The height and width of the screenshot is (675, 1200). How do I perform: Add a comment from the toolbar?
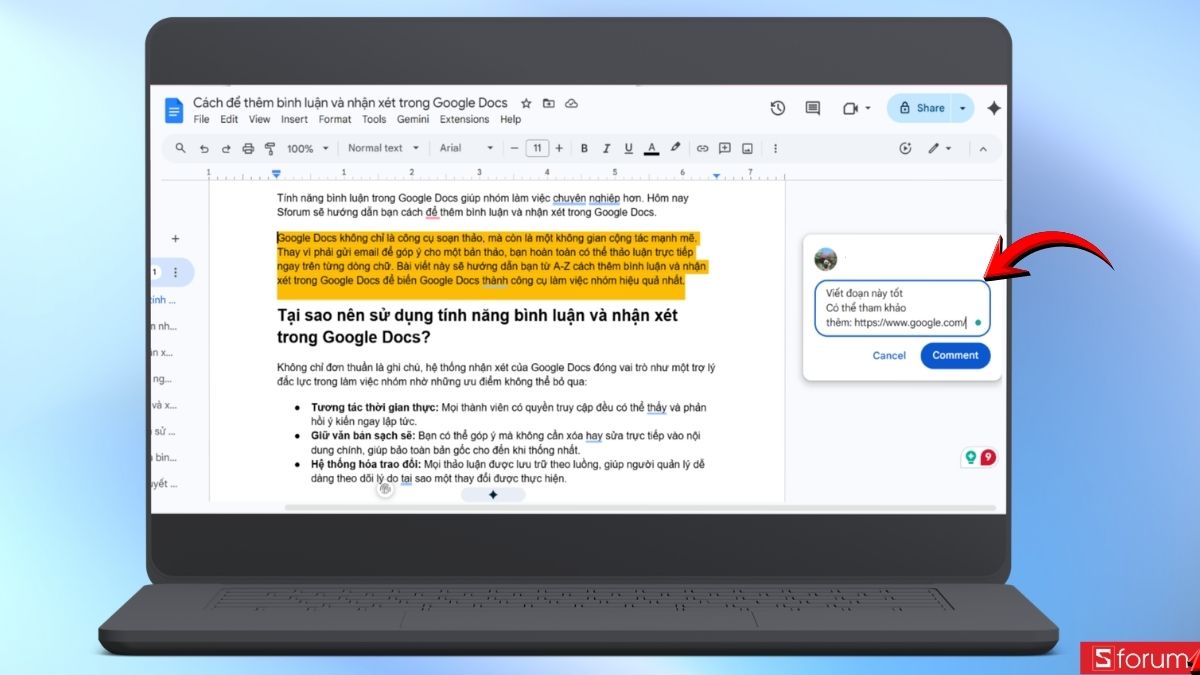click(725, 148)
